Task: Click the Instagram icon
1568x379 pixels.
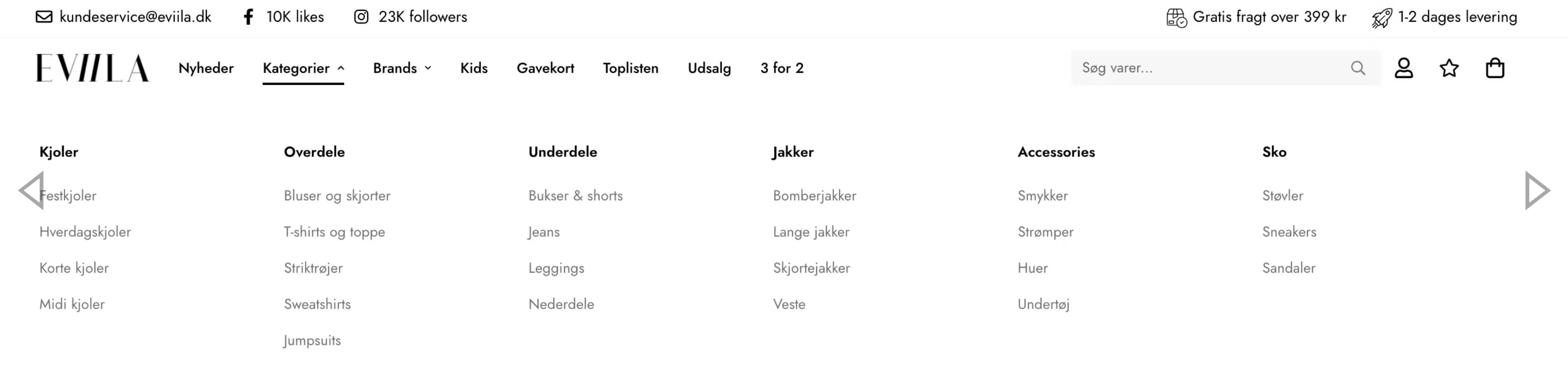Action: (361, 17)
